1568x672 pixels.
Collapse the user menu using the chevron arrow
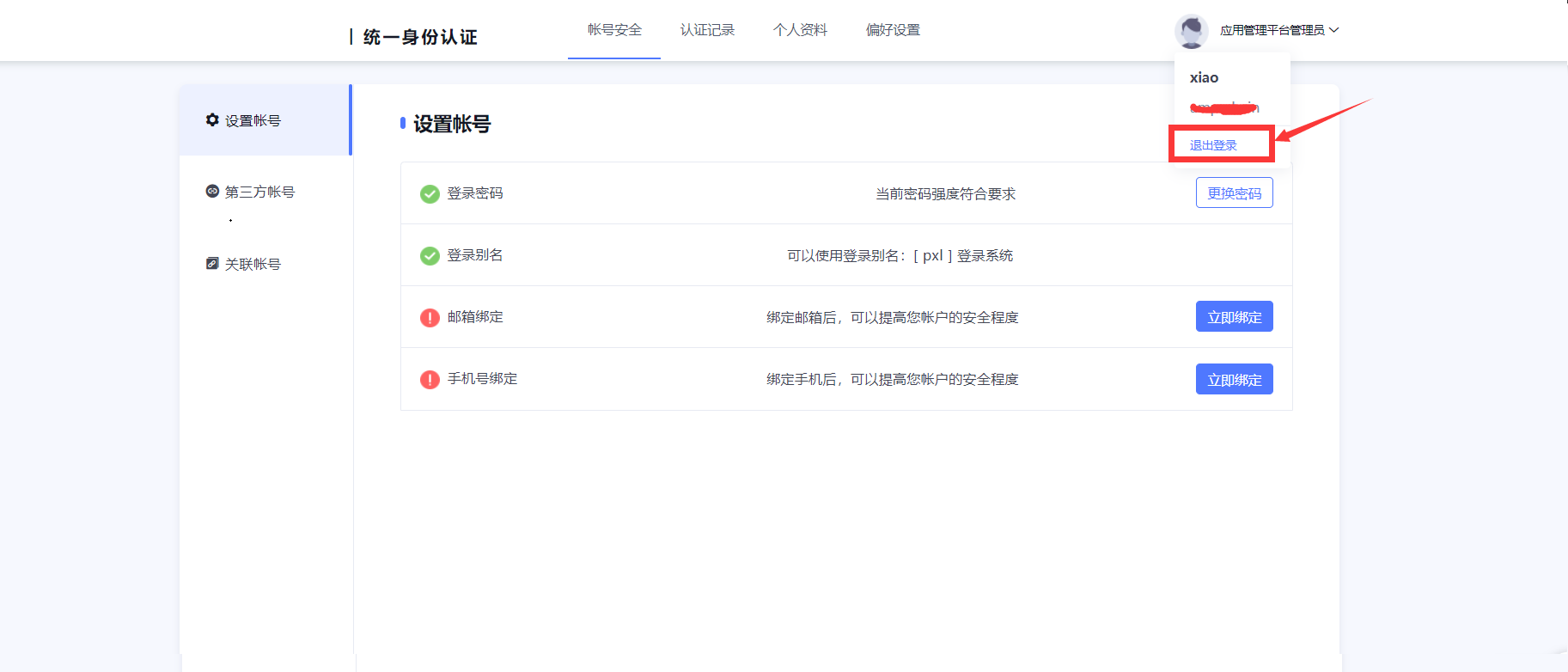(x=1334, y=30)
